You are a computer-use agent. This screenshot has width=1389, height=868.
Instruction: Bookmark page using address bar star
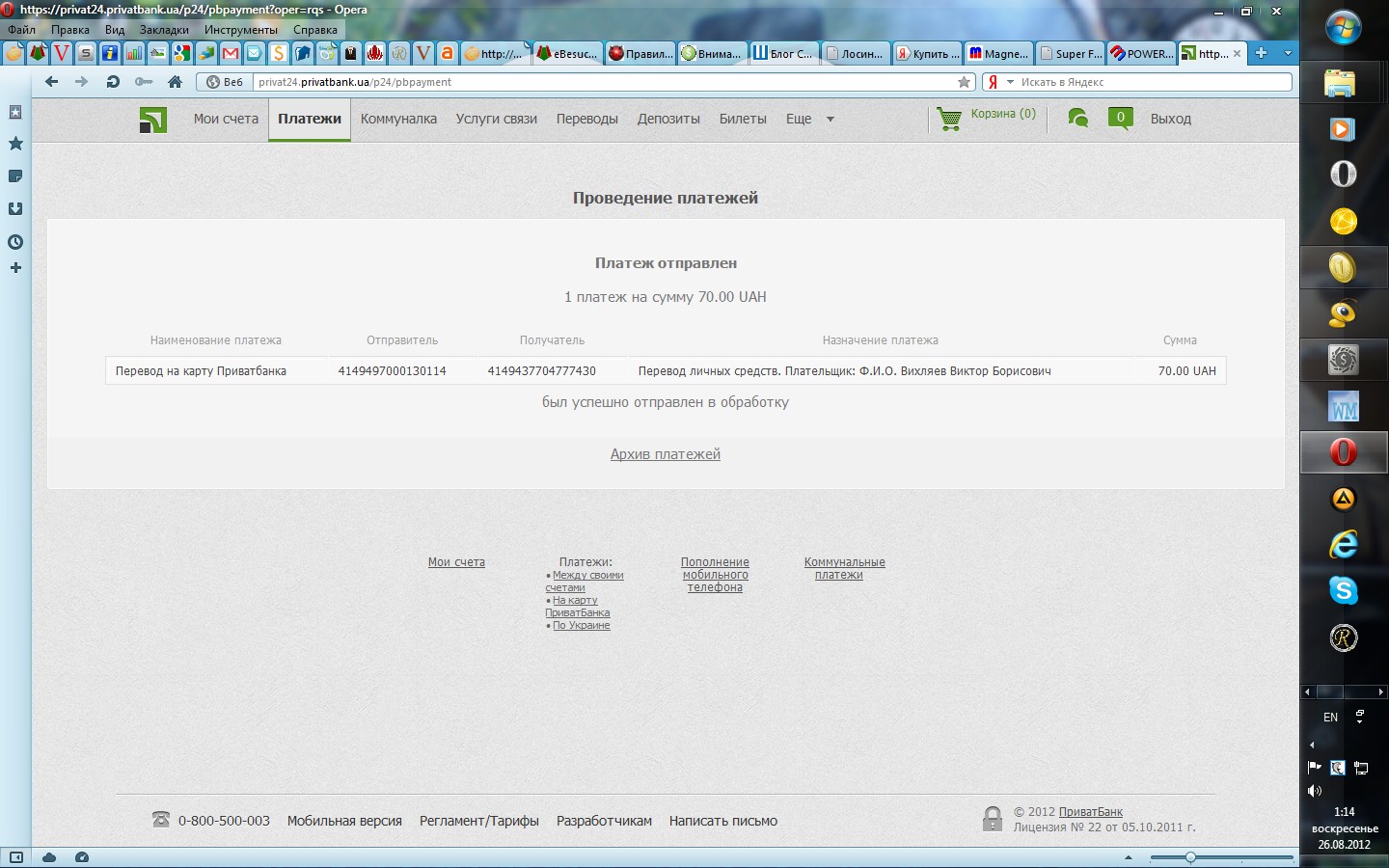click(x=964, y=82)
